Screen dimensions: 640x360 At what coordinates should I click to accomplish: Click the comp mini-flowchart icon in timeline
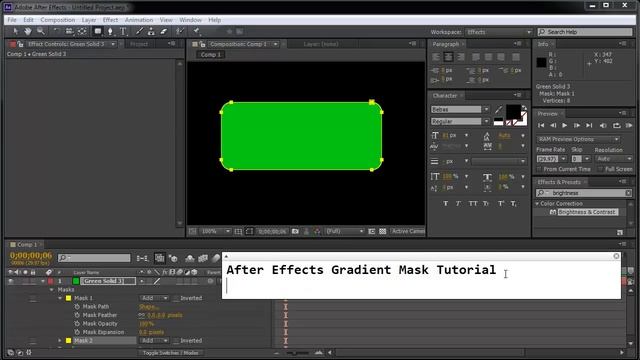[142, 258]
